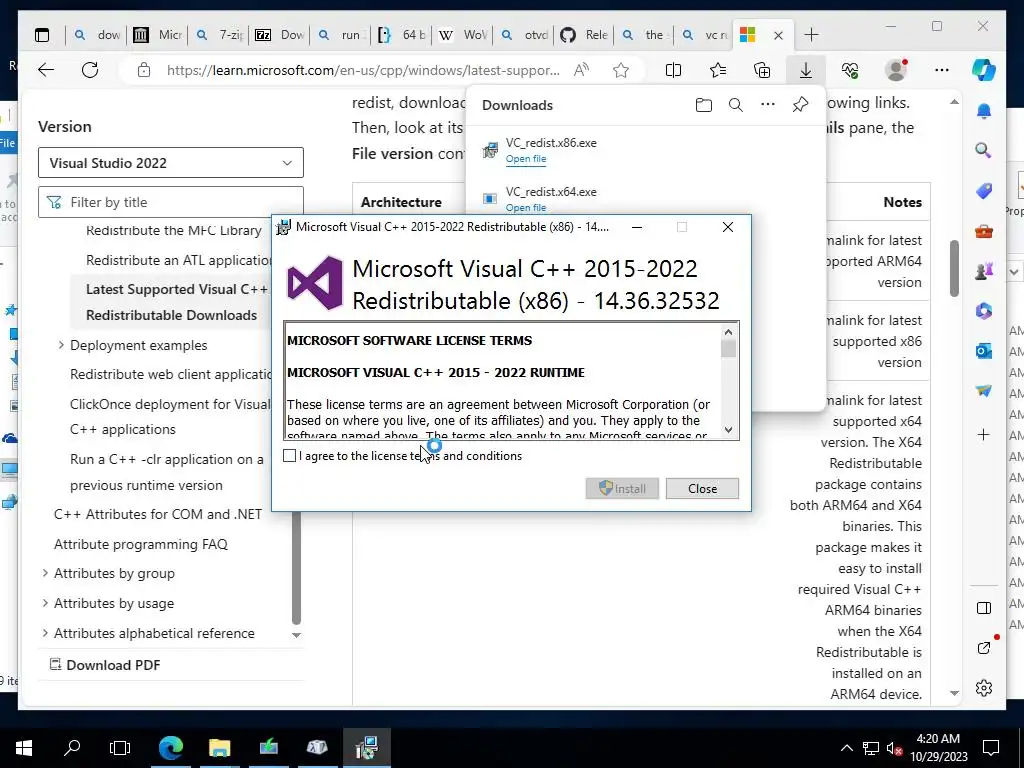
Task: Open sidebar Tools briefcase icon
Action: 984,231
